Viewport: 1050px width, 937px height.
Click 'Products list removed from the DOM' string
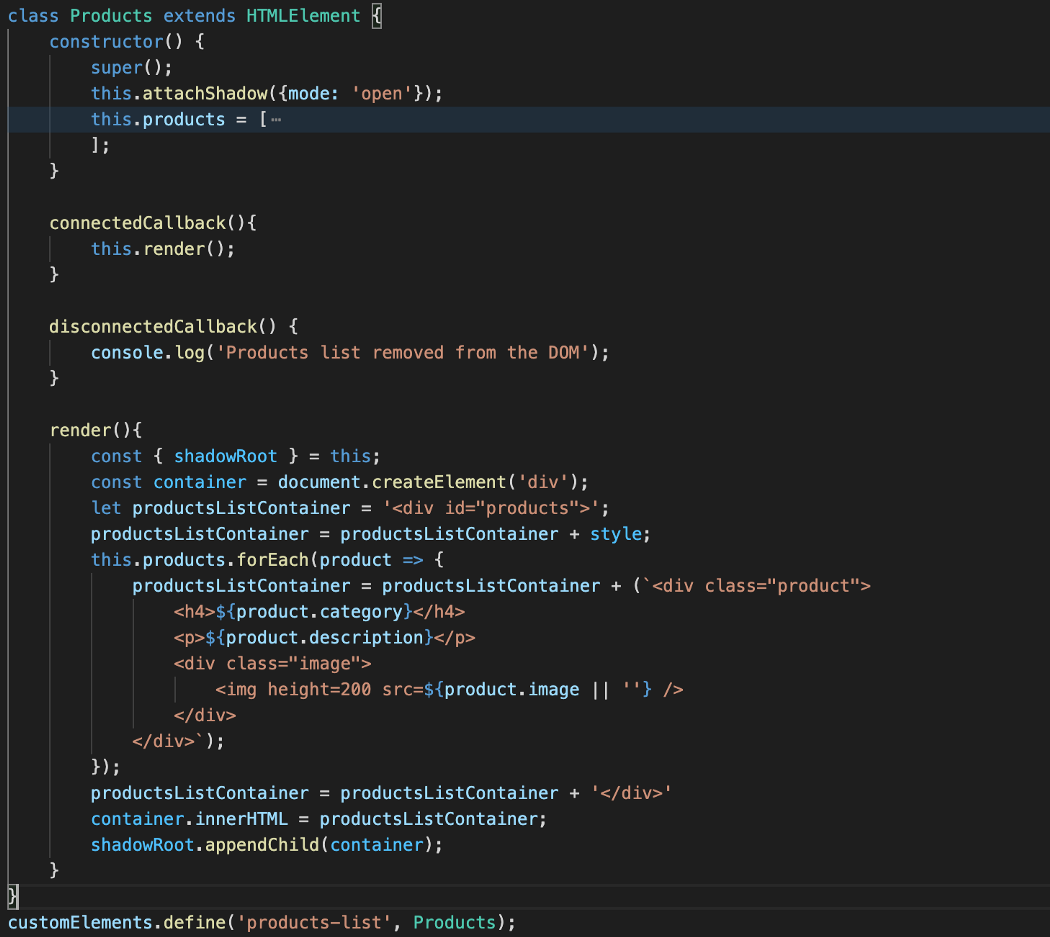402,353
